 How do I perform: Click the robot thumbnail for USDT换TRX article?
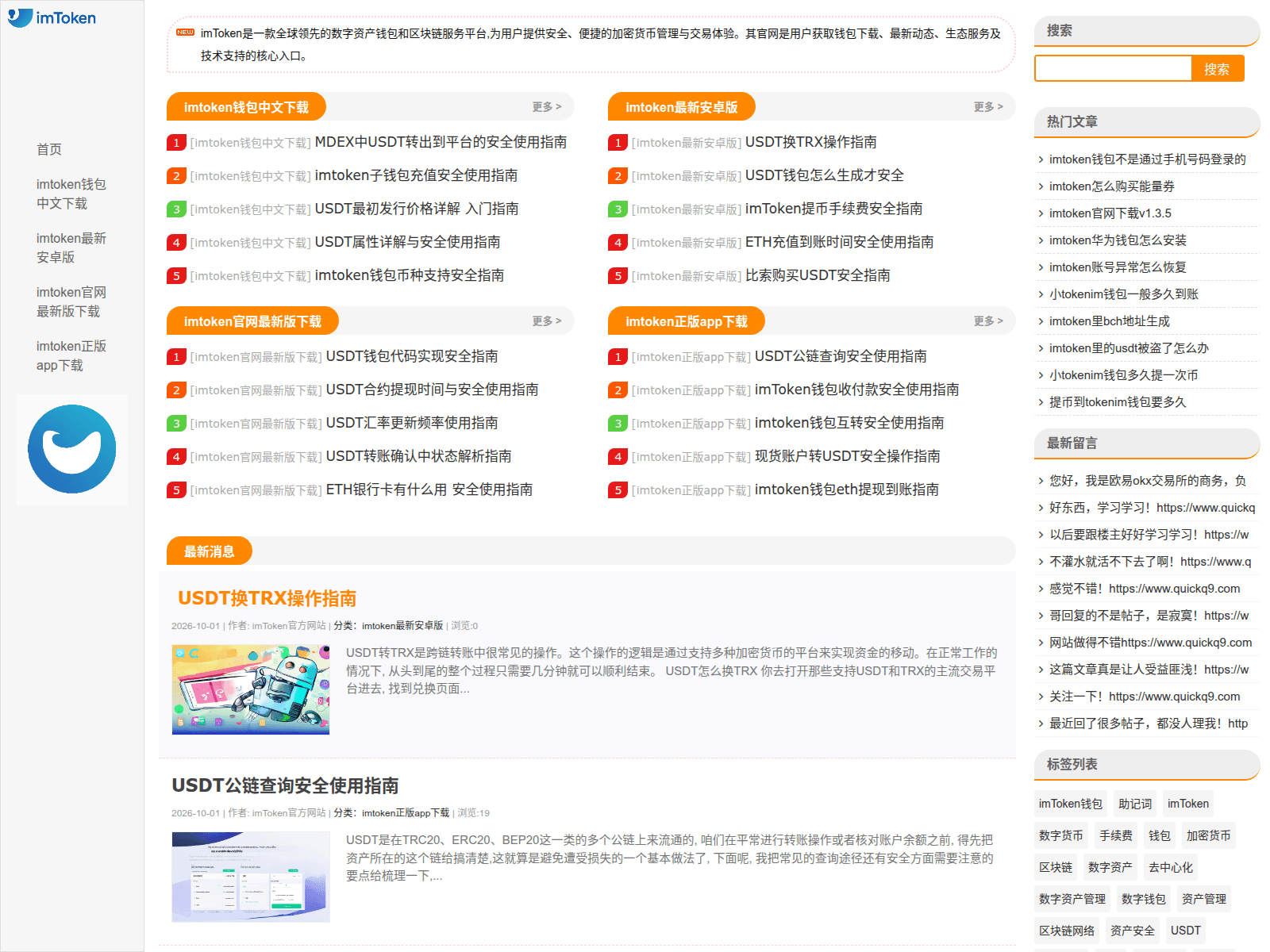[x=251, y=689]
